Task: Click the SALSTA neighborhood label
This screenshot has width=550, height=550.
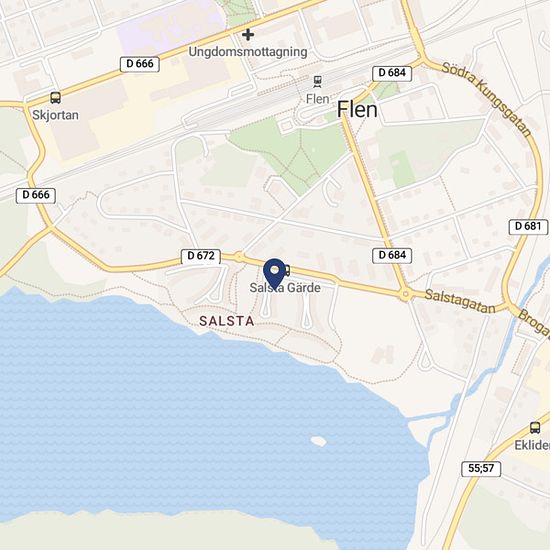Action: (227, 321)
